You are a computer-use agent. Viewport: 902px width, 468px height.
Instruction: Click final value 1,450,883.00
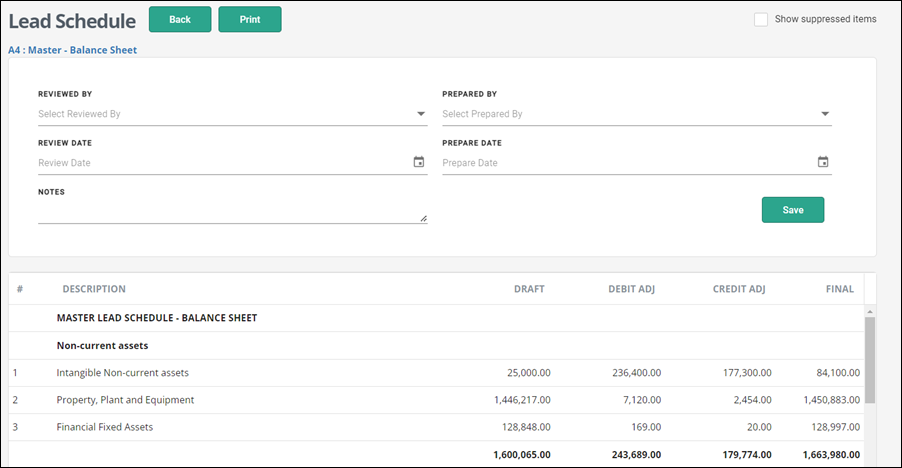tap(832, 400)
